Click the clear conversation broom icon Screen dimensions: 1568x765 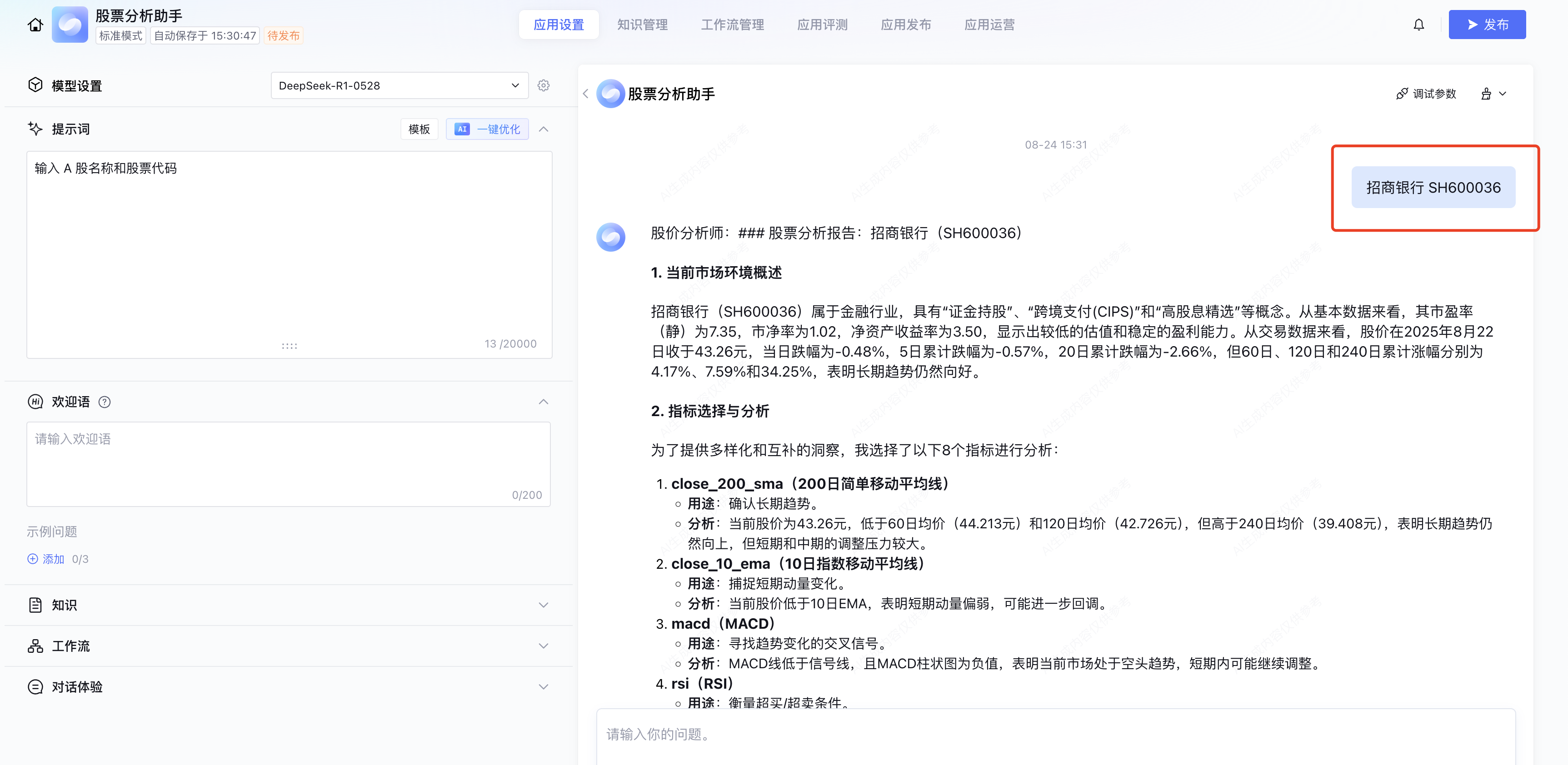1486,94
